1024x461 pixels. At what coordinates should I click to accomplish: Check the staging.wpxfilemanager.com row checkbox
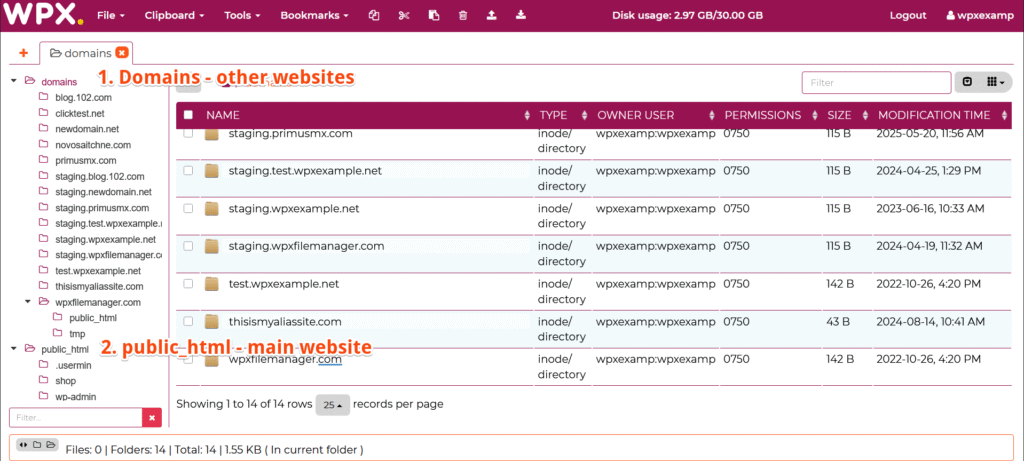pos(188,246)
